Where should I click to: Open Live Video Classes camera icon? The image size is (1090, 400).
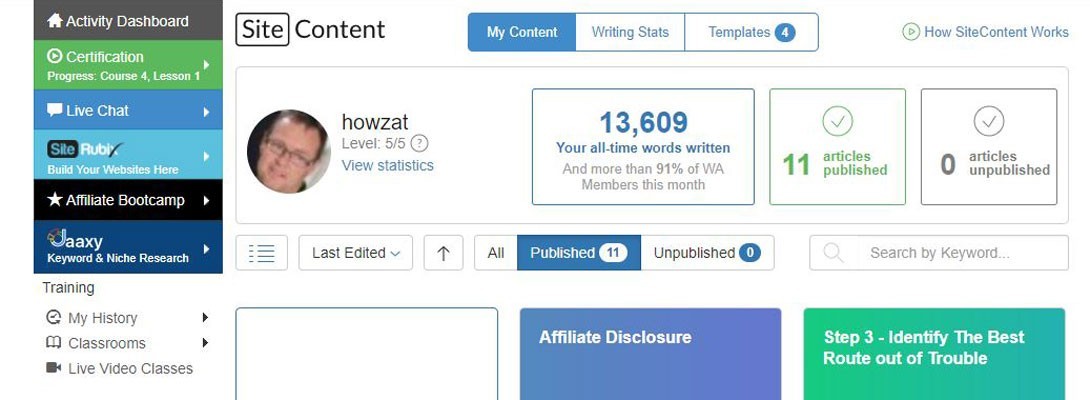click(x=54, y=368)
